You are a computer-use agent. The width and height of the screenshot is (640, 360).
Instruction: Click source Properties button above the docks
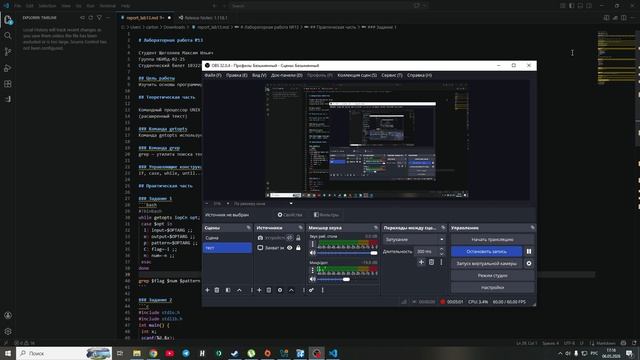pos(290,215)
